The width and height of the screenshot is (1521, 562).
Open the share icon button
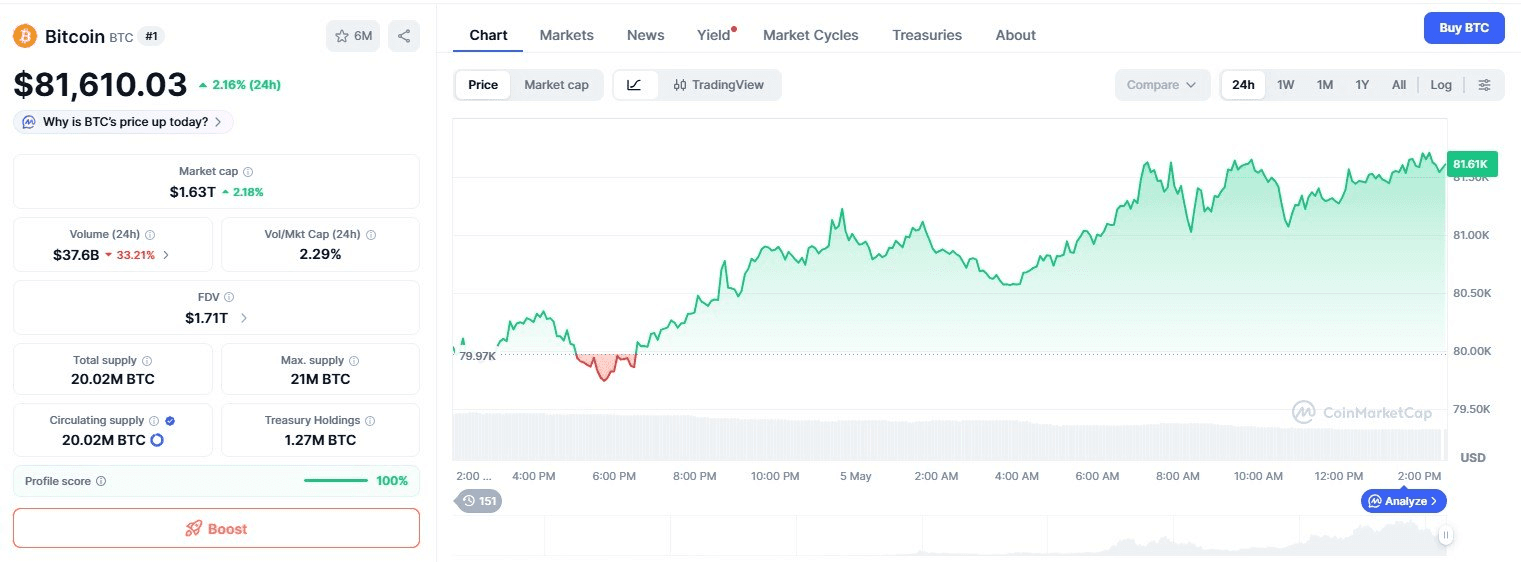pyautogui.click(x=404, y=36)
